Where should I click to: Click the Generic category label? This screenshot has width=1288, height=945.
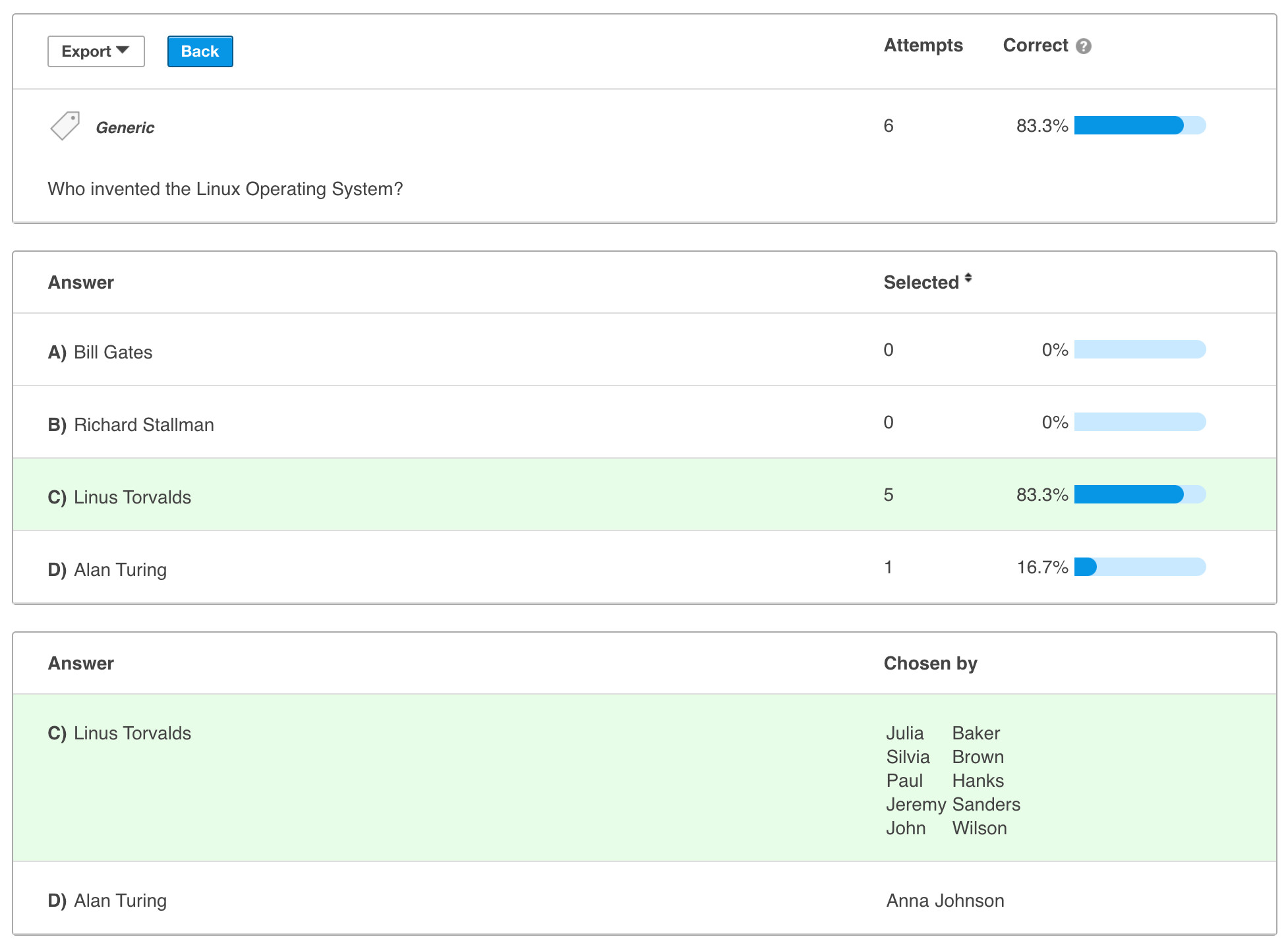(x=125, y=128)
